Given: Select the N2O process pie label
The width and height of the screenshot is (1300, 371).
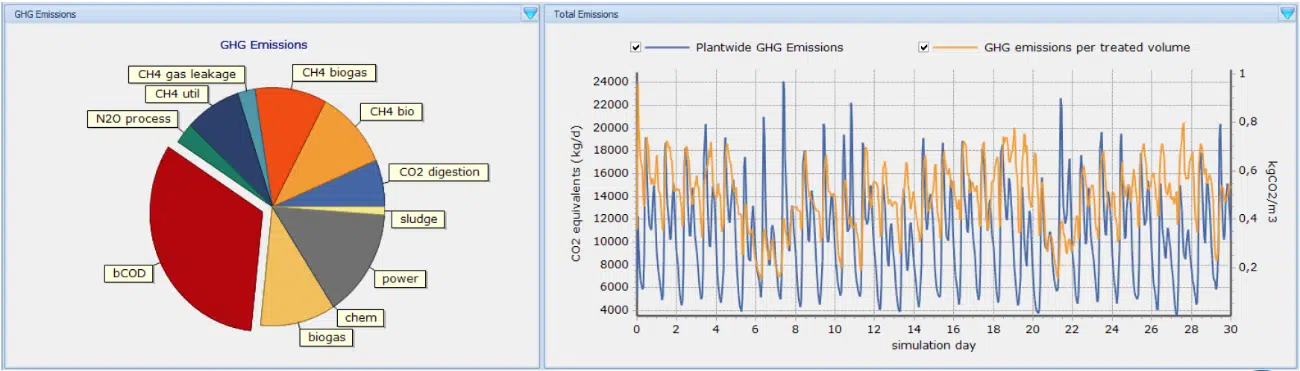Looking at the screenshot, I should [x=133, y=119].
